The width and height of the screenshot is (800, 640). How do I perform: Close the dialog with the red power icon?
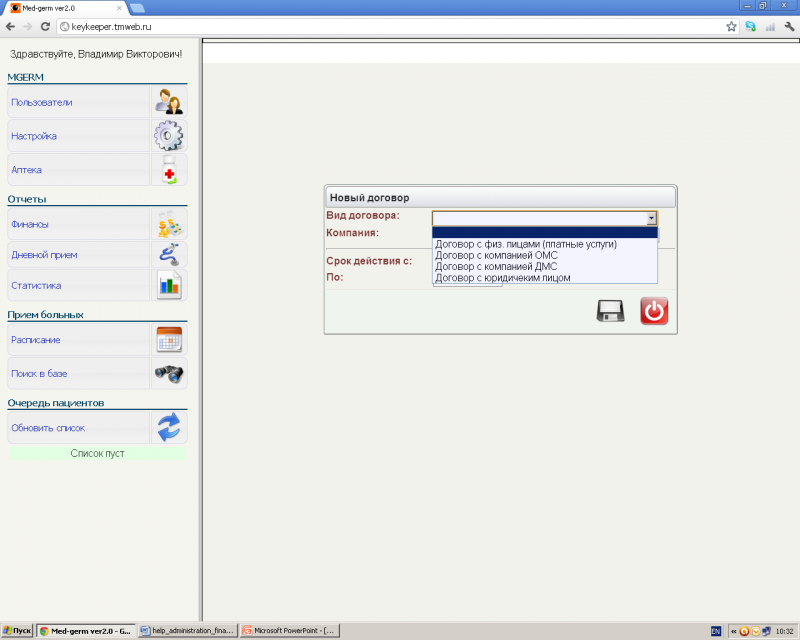pos(654,311)
